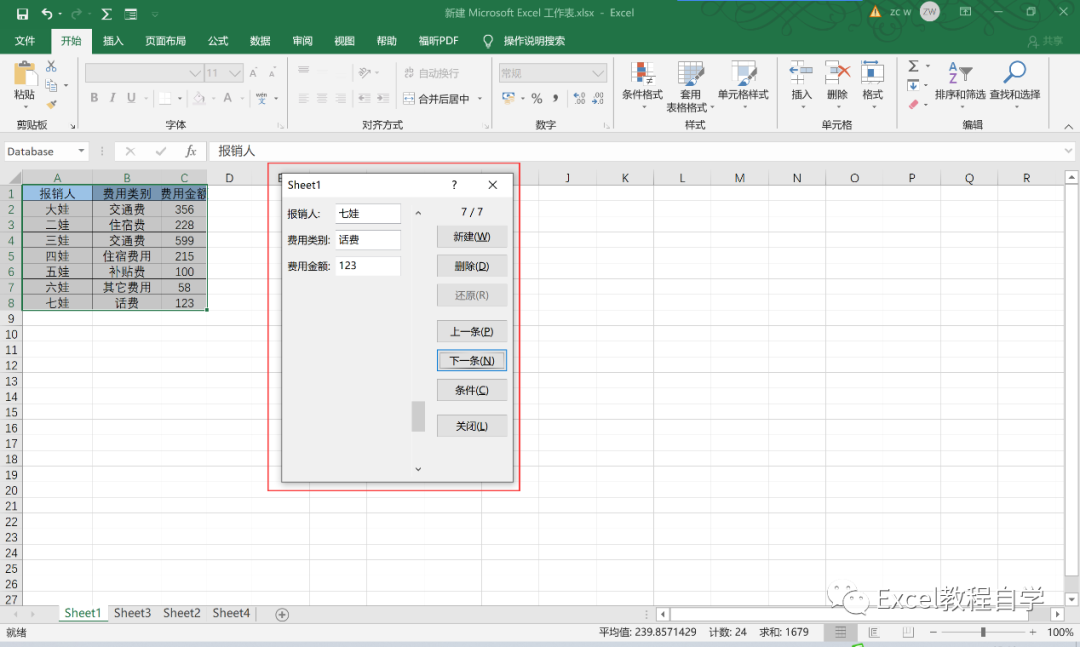Expand the Merge & Center (合并后居中) dropdown arrow
Viewport: 1080px width, 647px height.
480,99
